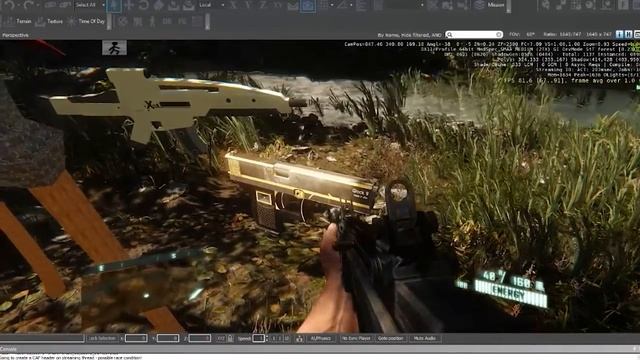The width and height of the screenshot is (640, 360).
Task: Toggle the first blue viewport display icon
Action: [x=620, y=35]
